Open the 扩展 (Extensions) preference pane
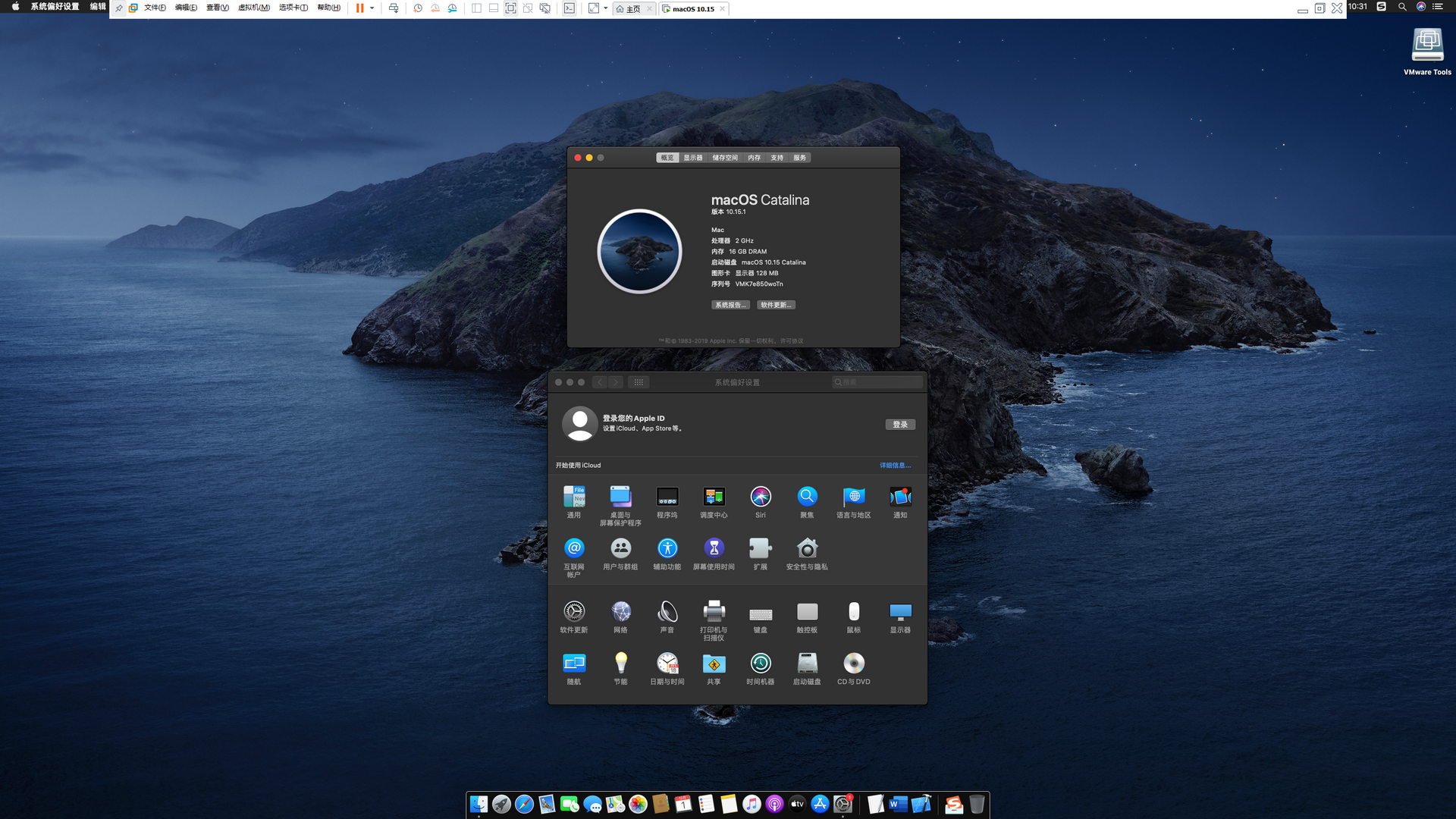Screen dimensions: 1456x819 [761, 553]
